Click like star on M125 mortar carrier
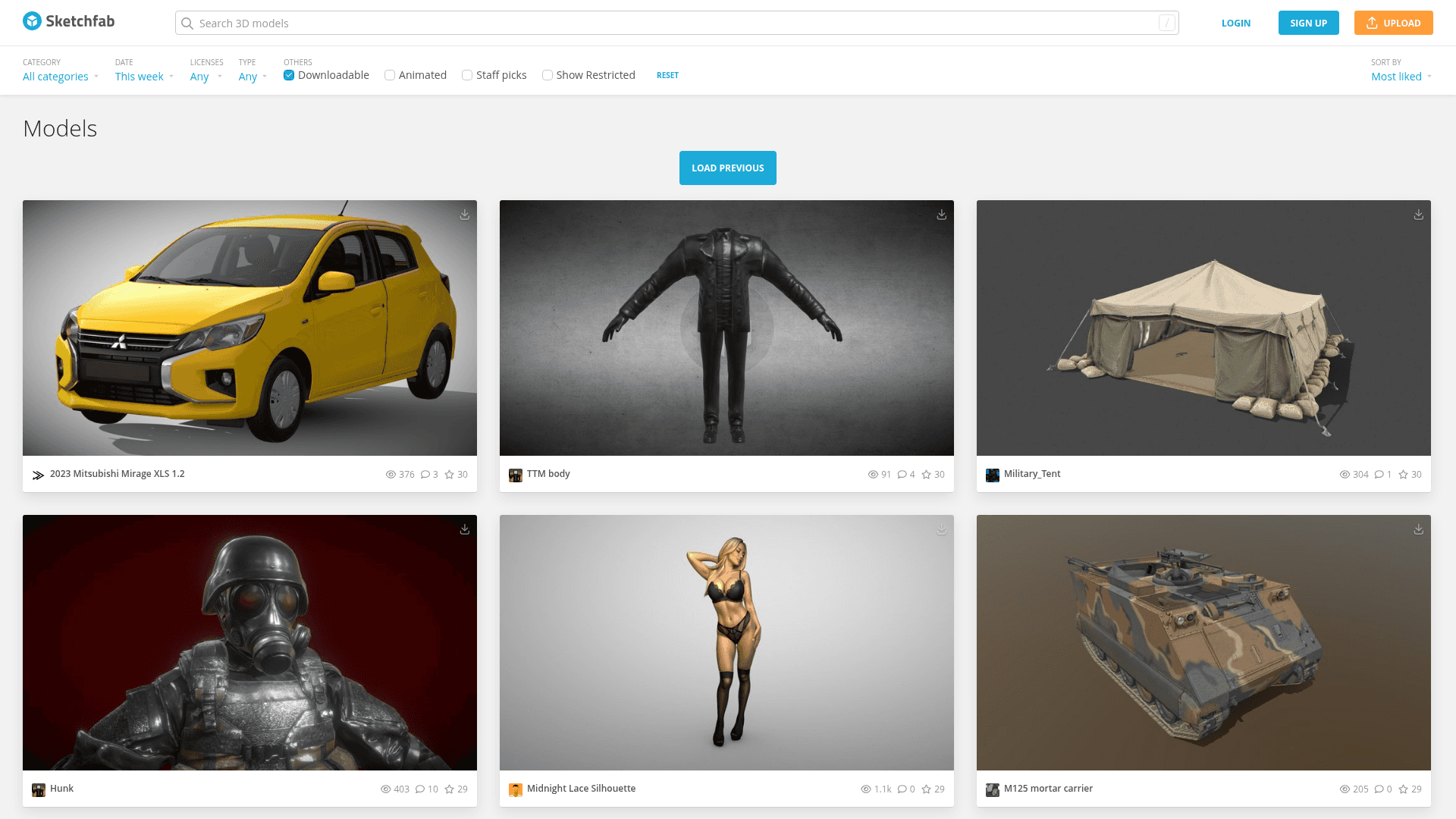Image resolution: width=1456 pixels, height=819 pixels. point(1403,789)
